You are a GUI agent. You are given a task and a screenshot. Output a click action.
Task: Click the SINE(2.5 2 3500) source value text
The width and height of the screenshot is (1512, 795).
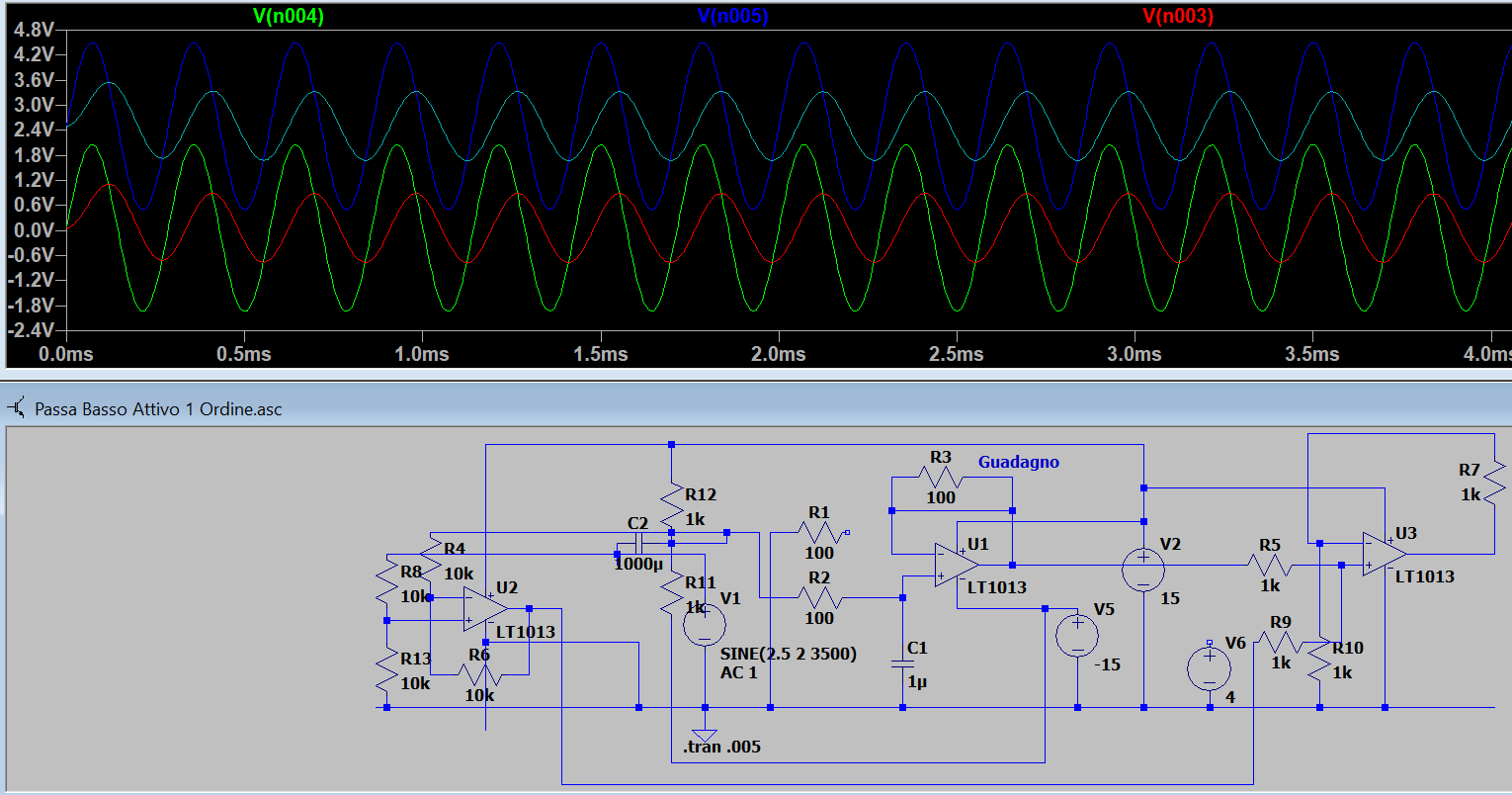788,654
